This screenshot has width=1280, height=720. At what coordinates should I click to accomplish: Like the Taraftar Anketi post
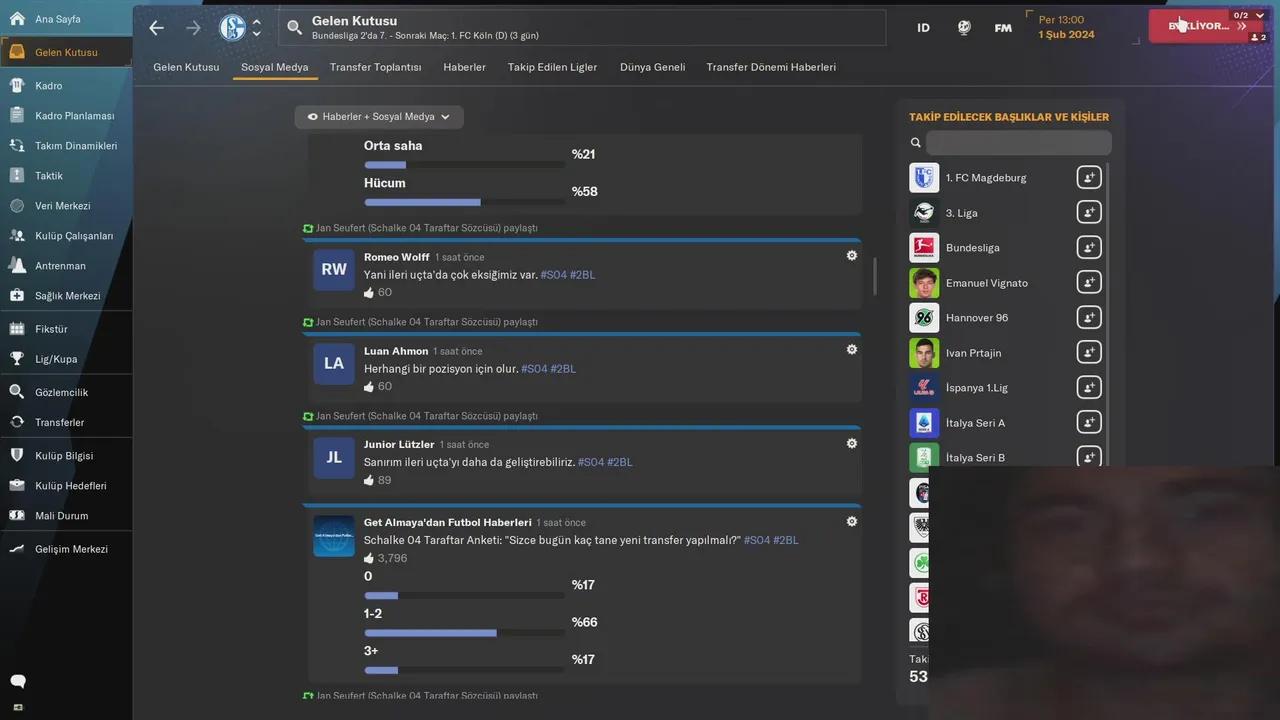(369, 558)
